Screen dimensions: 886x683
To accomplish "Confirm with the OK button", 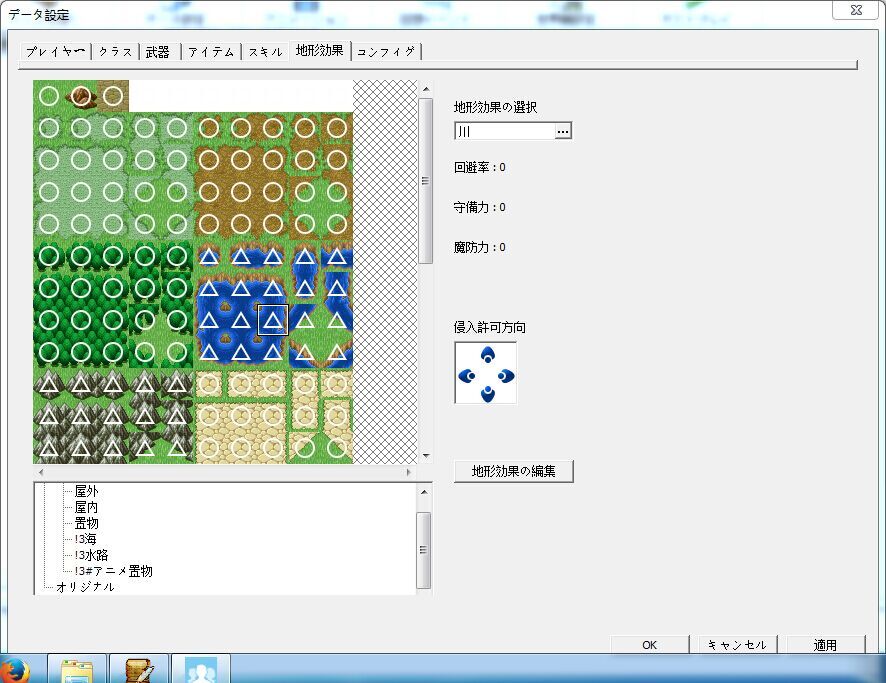I will [650, 645].
